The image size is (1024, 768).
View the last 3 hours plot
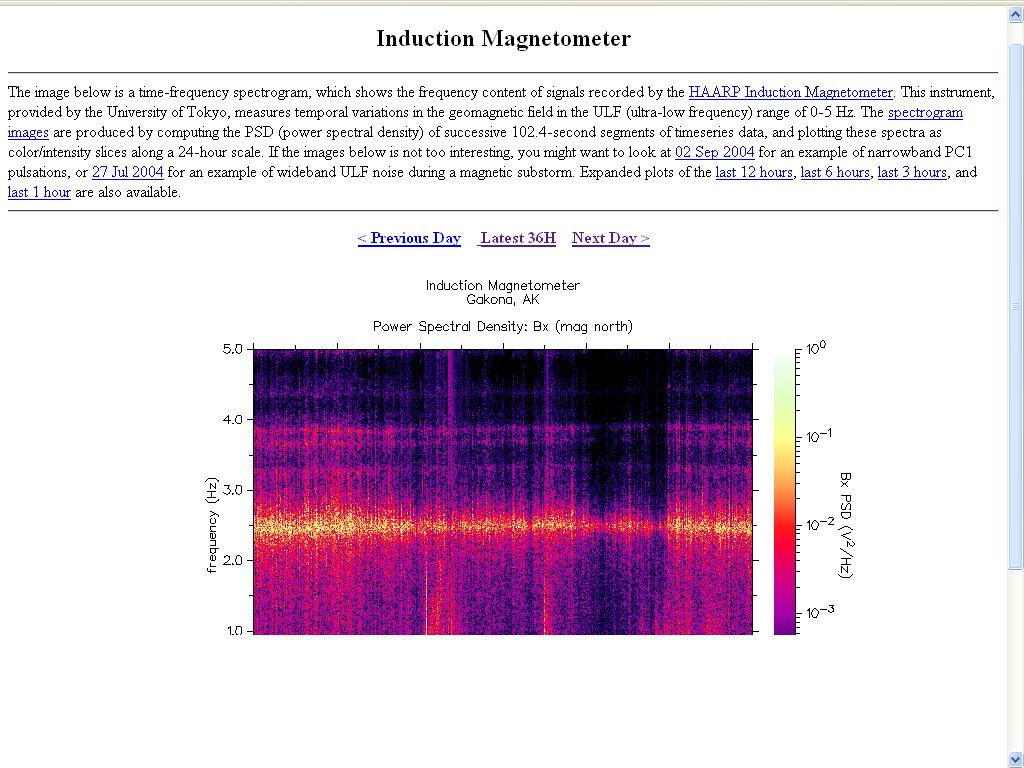tap(912, 172)
